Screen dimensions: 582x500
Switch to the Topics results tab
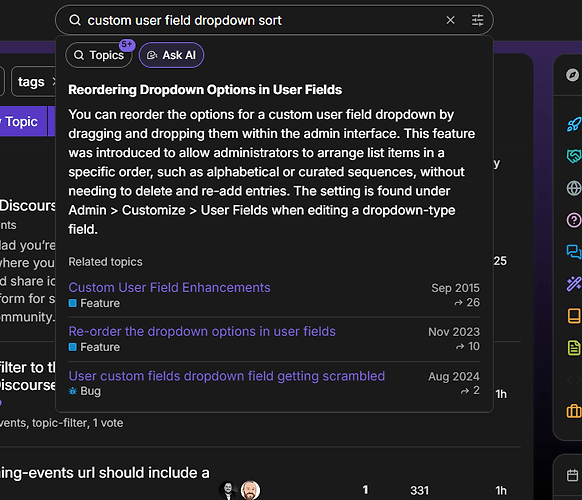pyautogui.click(x=99, y=55)
